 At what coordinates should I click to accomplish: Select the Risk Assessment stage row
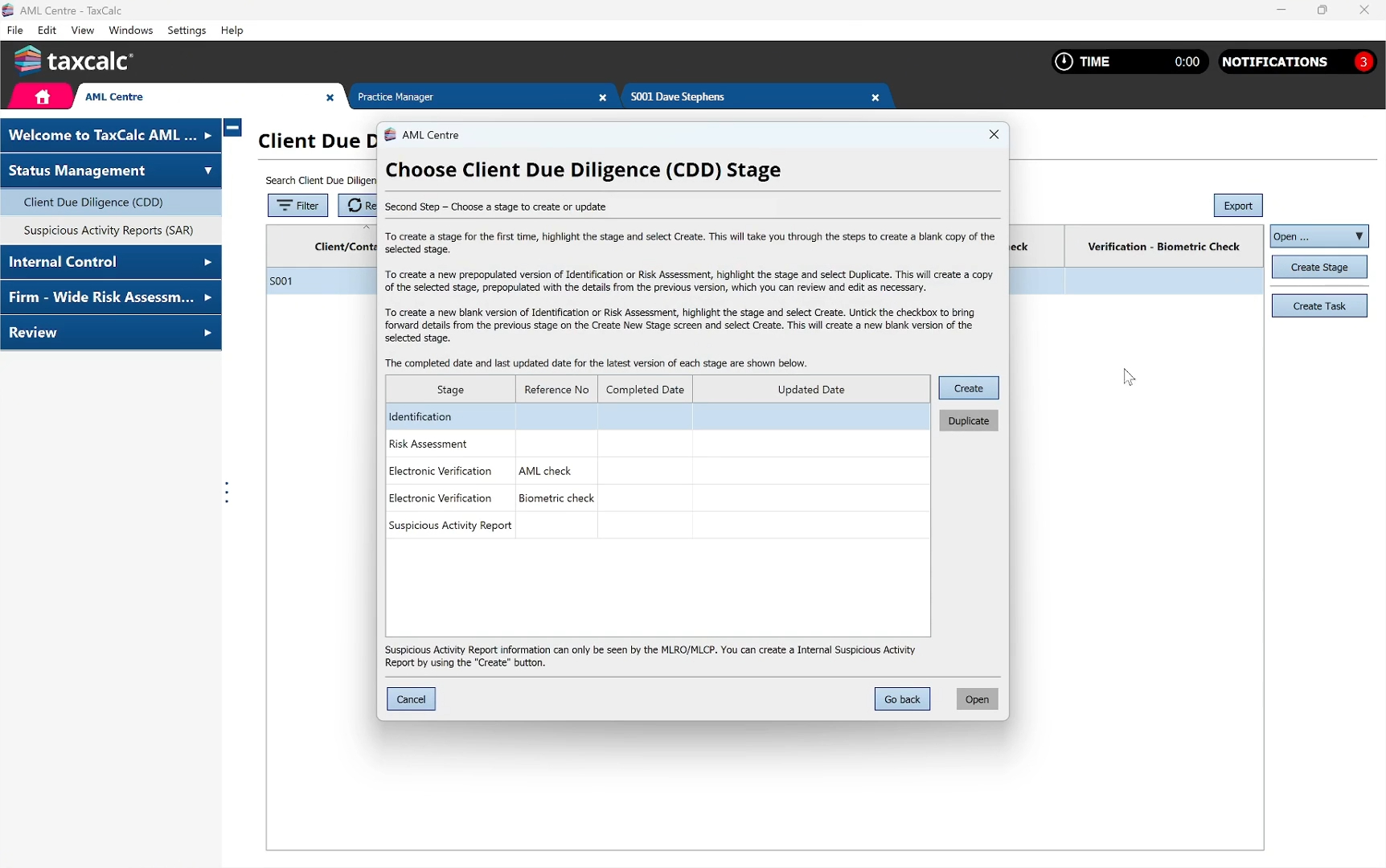click(658, 444)
